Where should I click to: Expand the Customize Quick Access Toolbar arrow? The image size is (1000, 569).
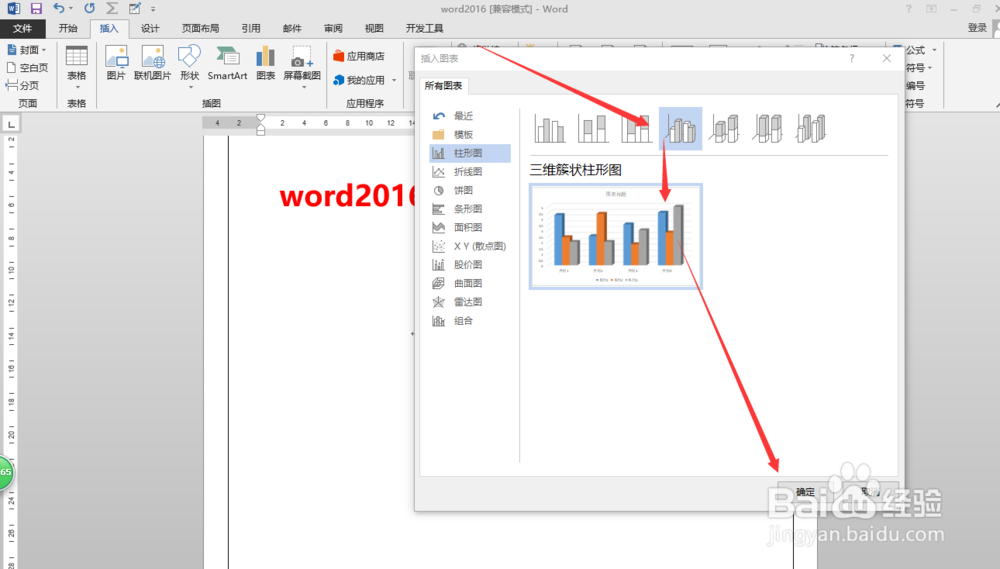(153, 9)
